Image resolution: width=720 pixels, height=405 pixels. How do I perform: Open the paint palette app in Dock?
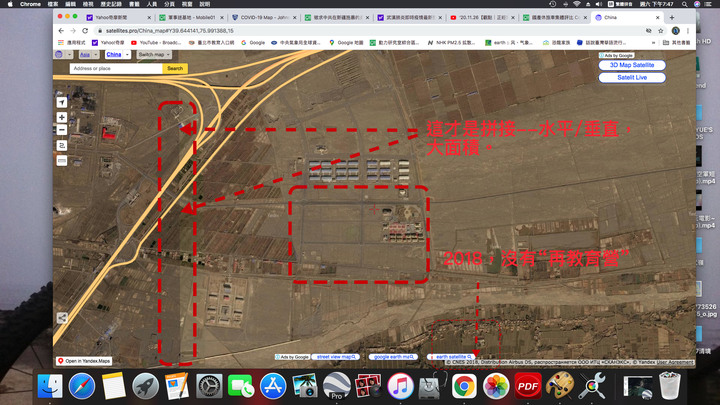[x=560, y=386]
